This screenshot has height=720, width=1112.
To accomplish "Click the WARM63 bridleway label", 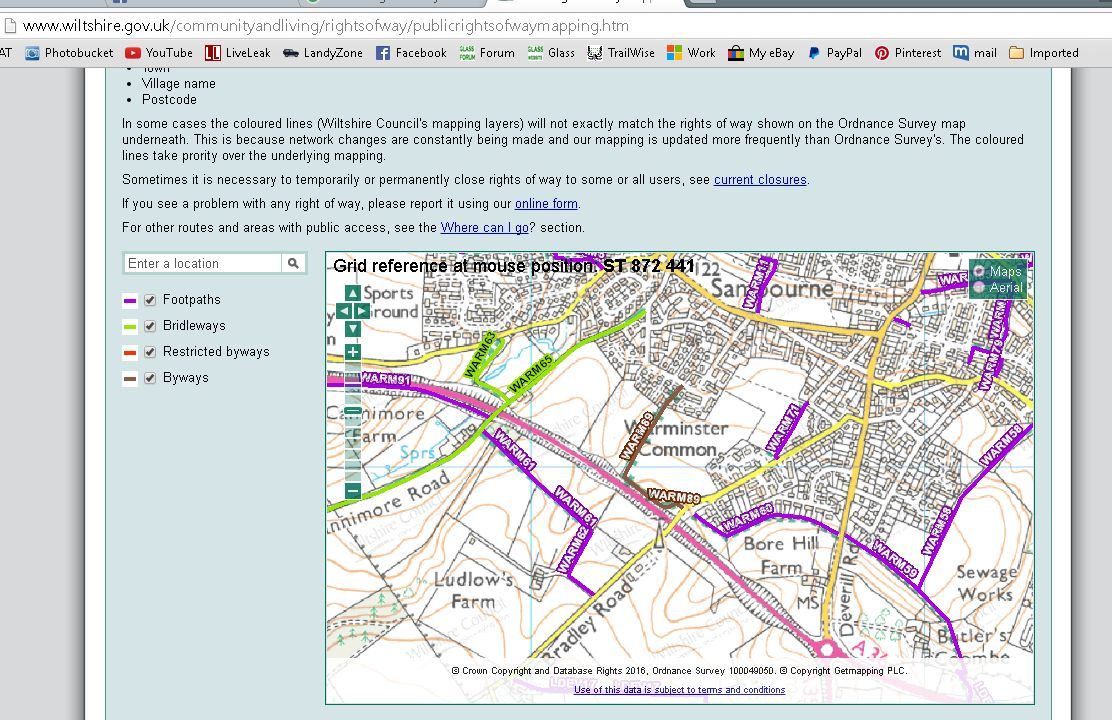I will click(480, 354).
